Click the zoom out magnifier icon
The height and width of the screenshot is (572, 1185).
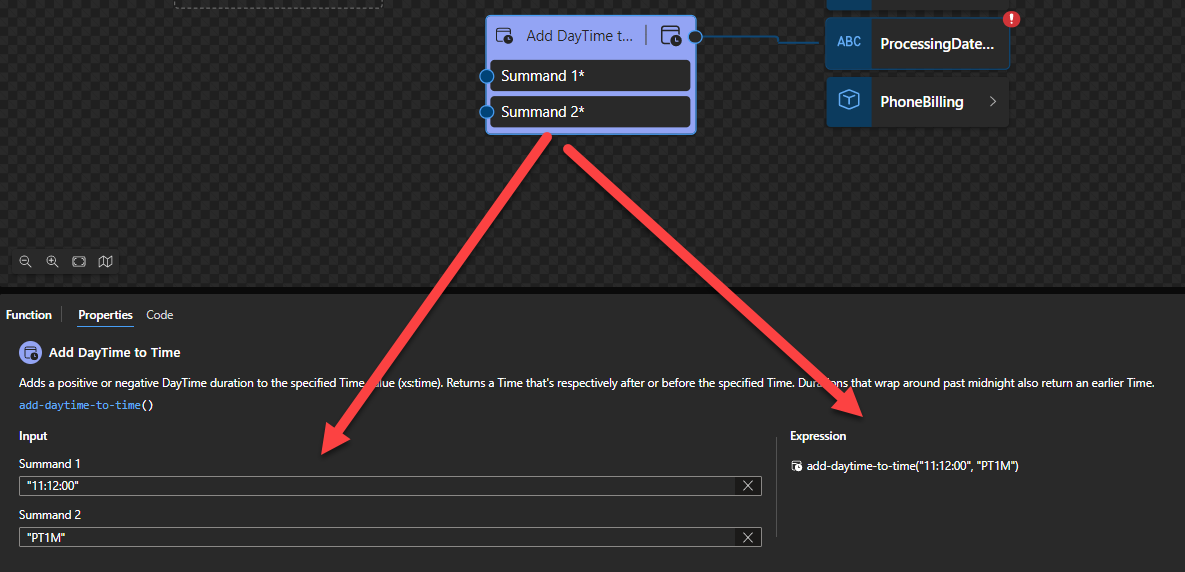click(x=26, y=262)
